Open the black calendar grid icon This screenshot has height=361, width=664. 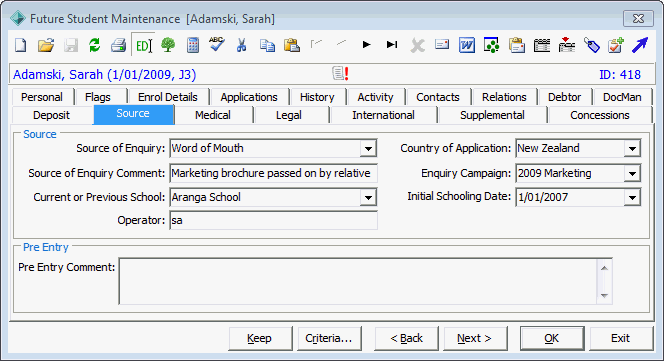[542, 45]
